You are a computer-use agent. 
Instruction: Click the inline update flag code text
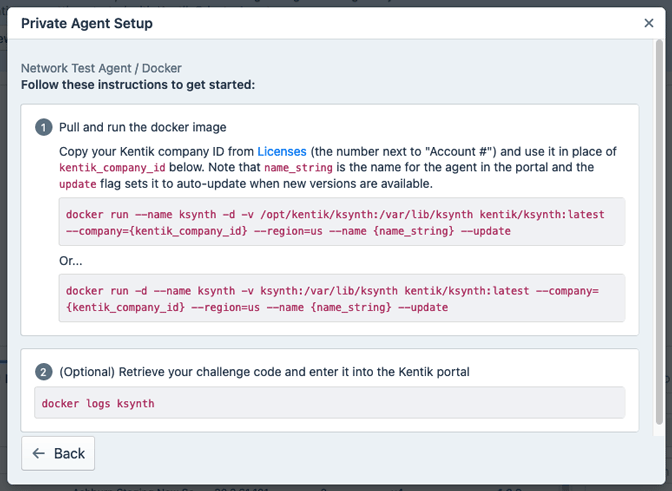tap(78, 184)
